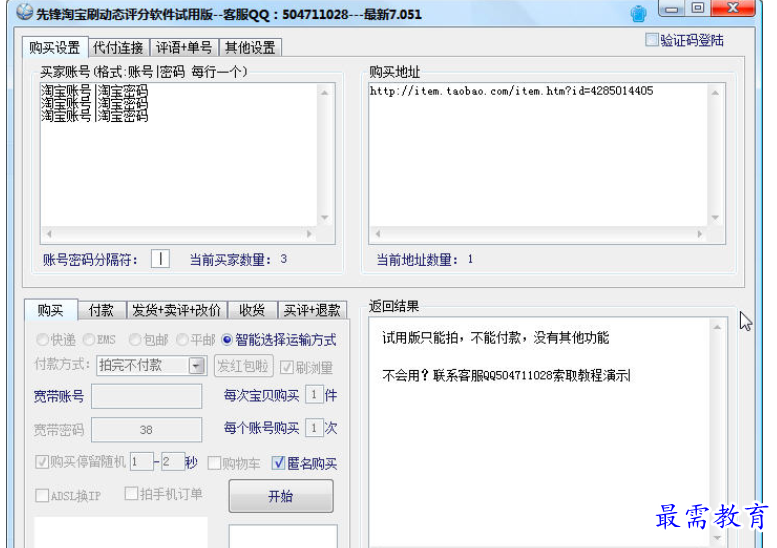The width and height of the screenshot is (777, 548).
Task: Select the 平邮 radio button
Action: point(182,339)
